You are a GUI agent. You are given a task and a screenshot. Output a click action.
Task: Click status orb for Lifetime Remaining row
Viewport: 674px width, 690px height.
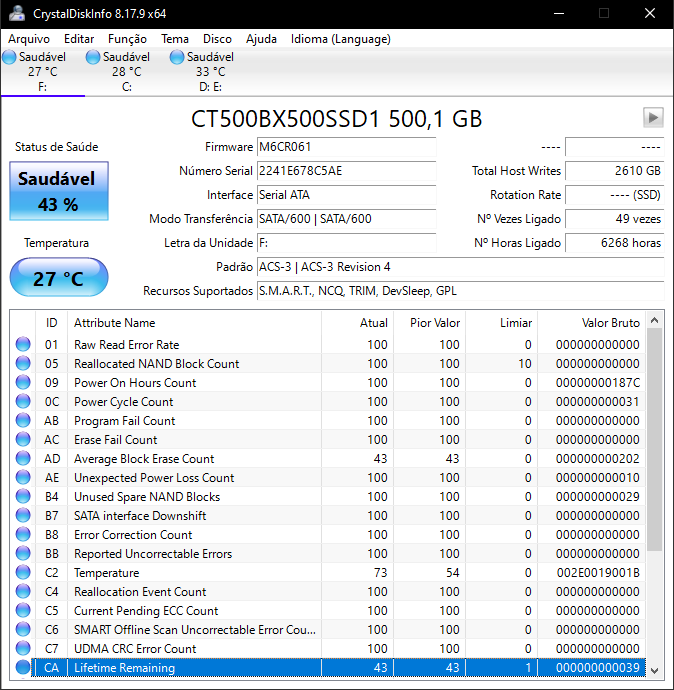(23, 667)
